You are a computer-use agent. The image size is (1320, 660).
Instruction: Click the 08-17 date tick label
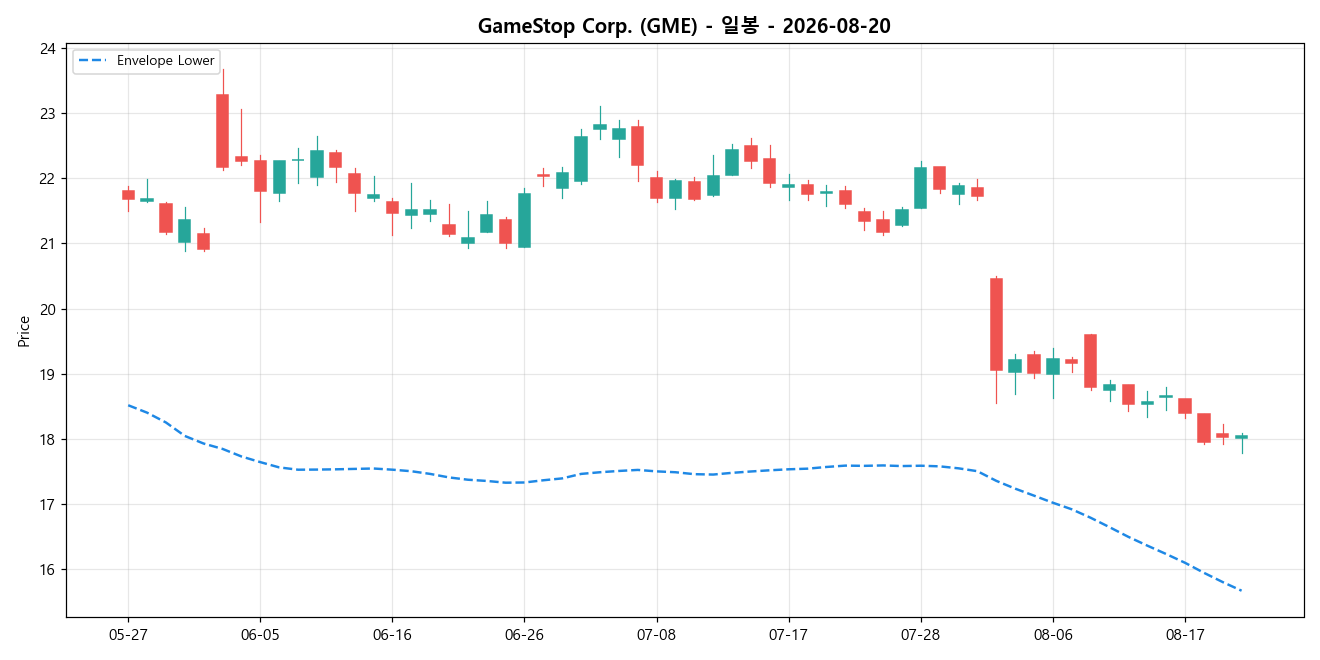[1185, 634]
